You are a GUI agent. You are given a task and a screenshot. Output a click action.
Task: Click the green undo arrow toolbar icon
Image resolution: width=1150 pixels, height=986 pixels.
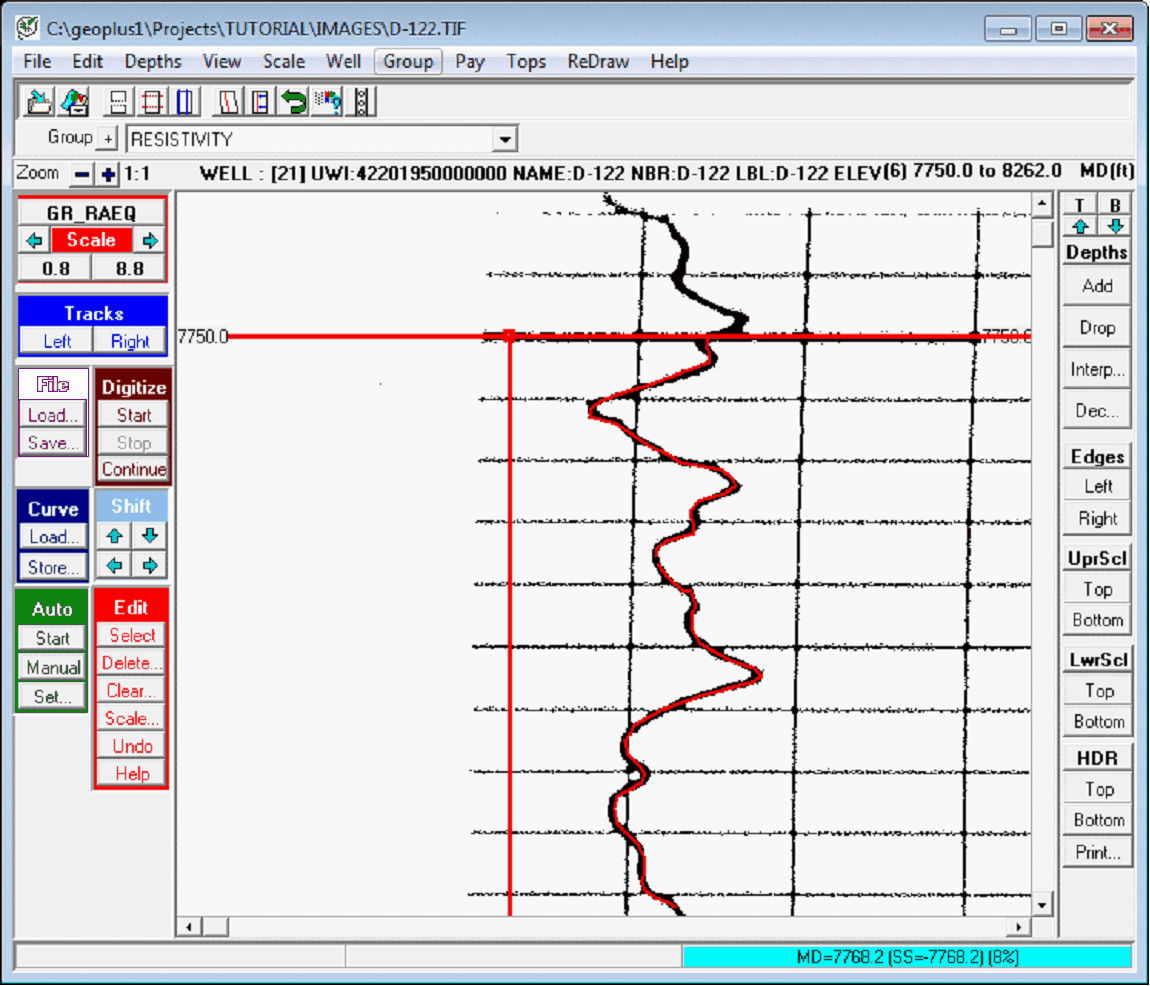tap(293, 101)
